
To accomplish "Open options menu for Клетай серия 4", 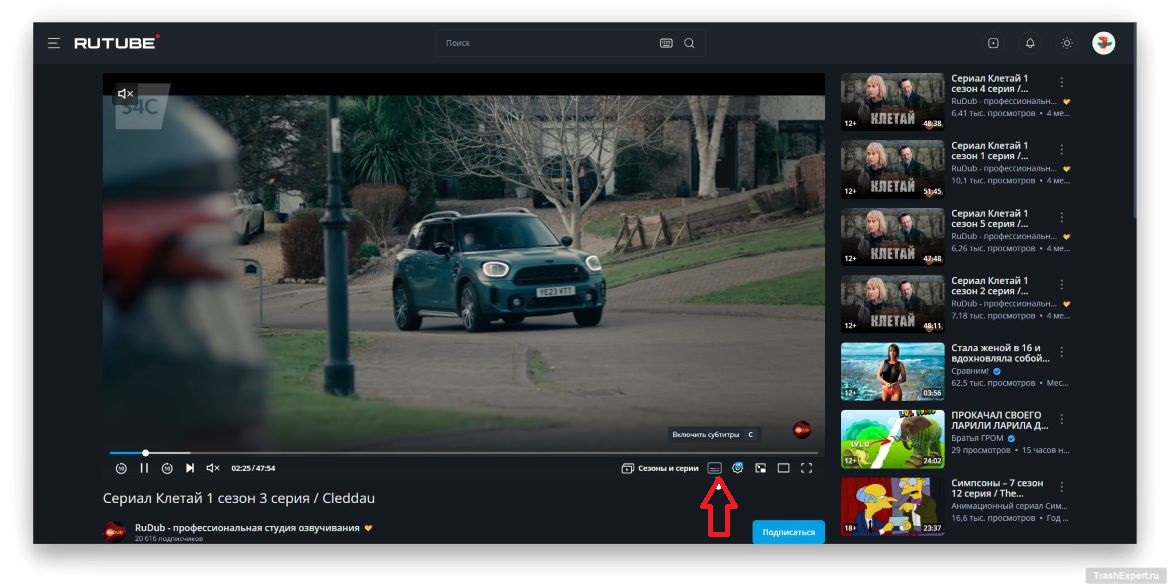I will tap(1062, 82).
